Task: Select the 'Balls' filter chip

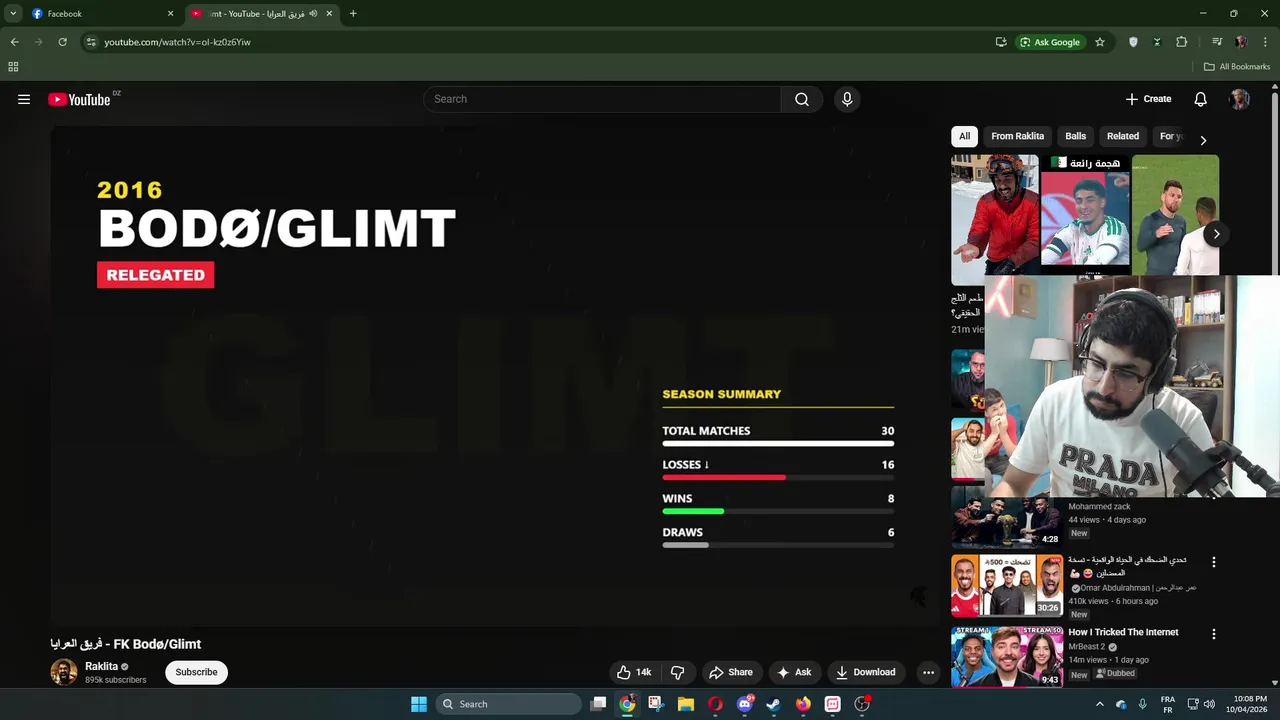Action: (x=1076, y=136)
